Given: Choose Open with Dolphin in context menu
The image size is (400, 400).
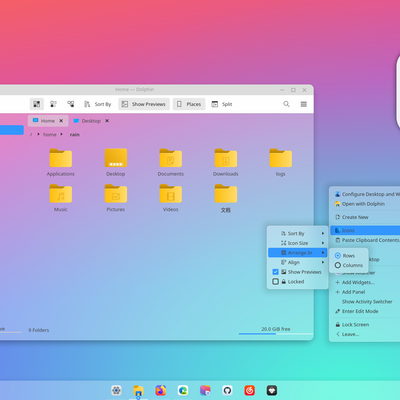Looking at the screenshot, I should click(366, 204).
